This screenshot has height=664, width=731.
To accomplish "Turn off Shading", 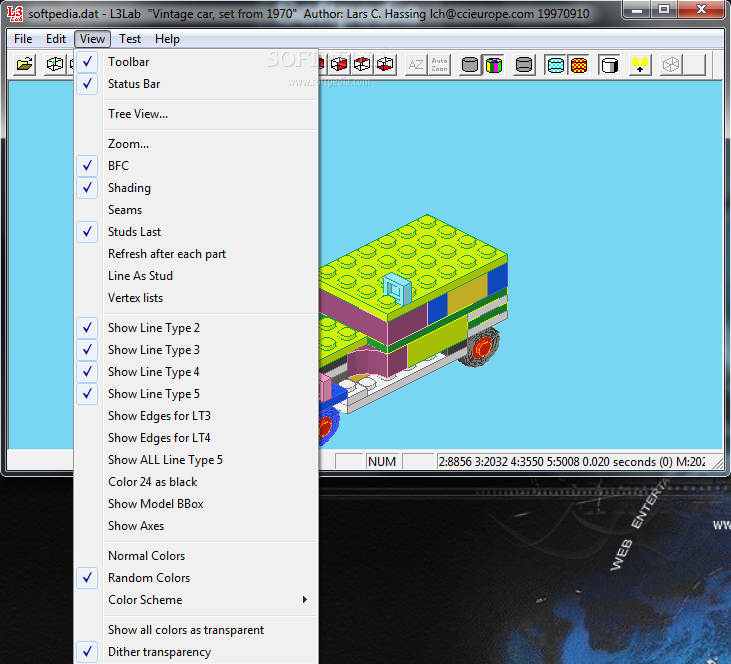I will pyautogui.click(x=196, y=188).
